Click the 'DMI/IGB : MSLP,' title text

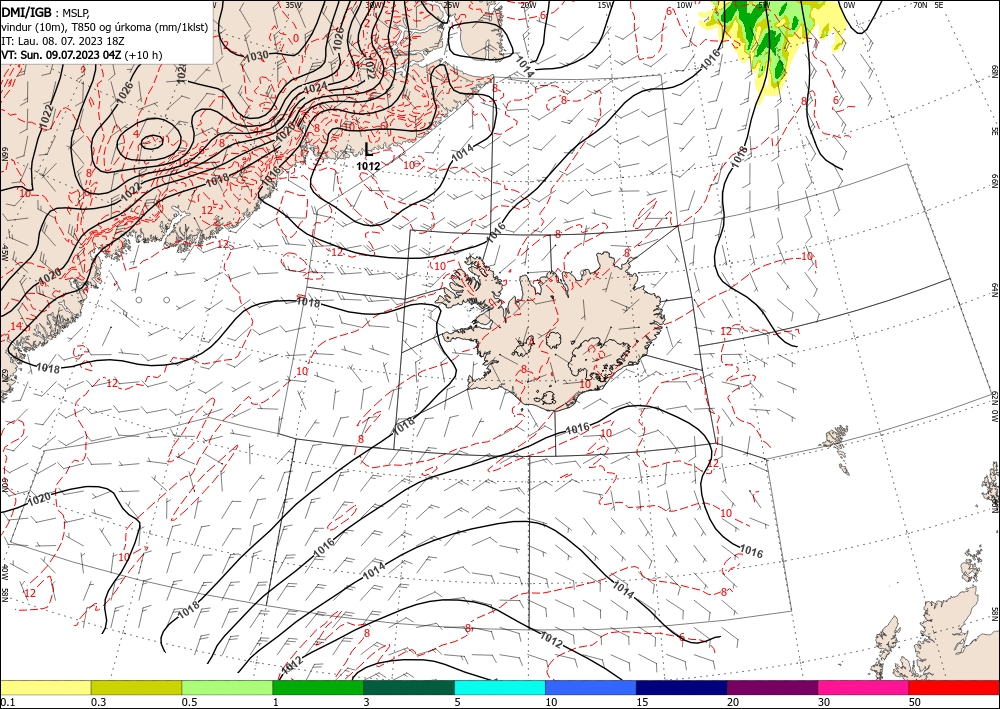pyautogui.click(x=47, y=11)
